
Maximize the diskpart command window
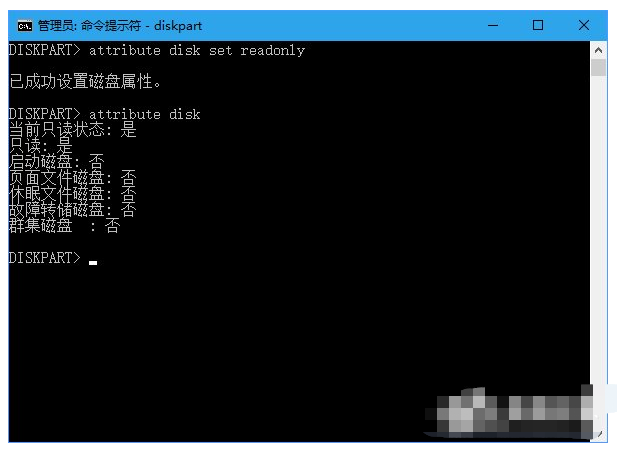pos(538,26)
